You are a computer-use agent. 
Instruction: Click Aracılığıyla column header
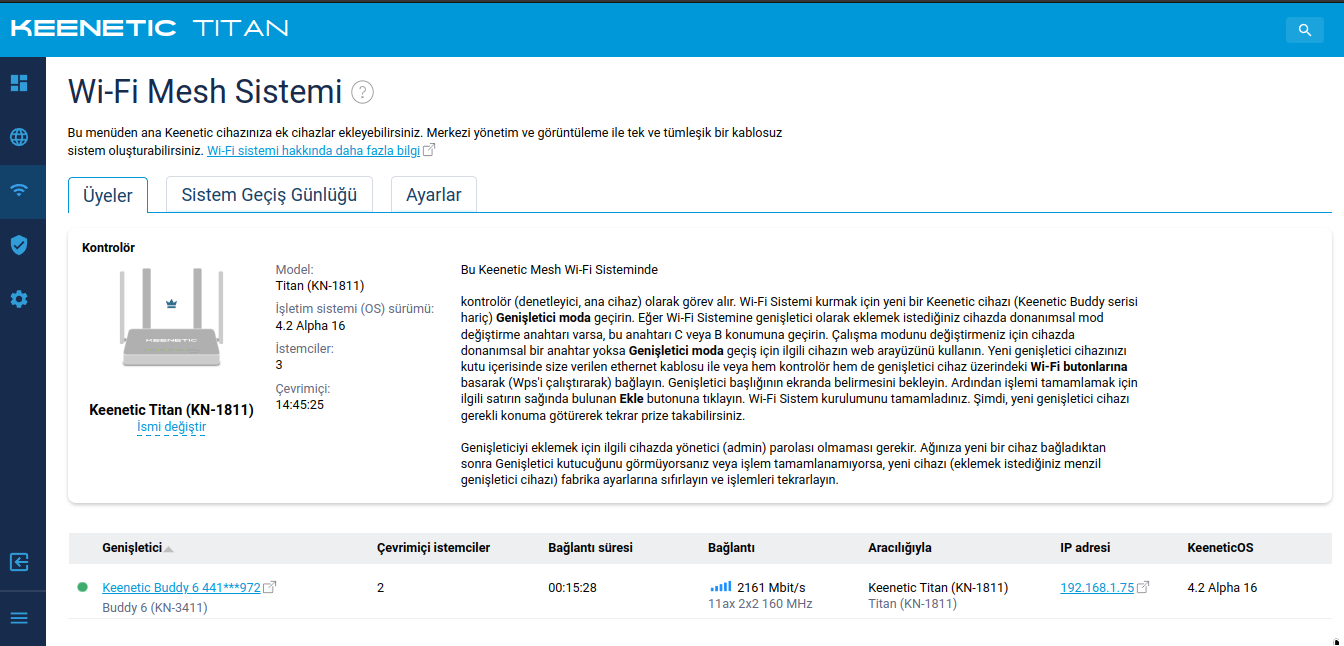pyautogui.click(x=900, y=548)
